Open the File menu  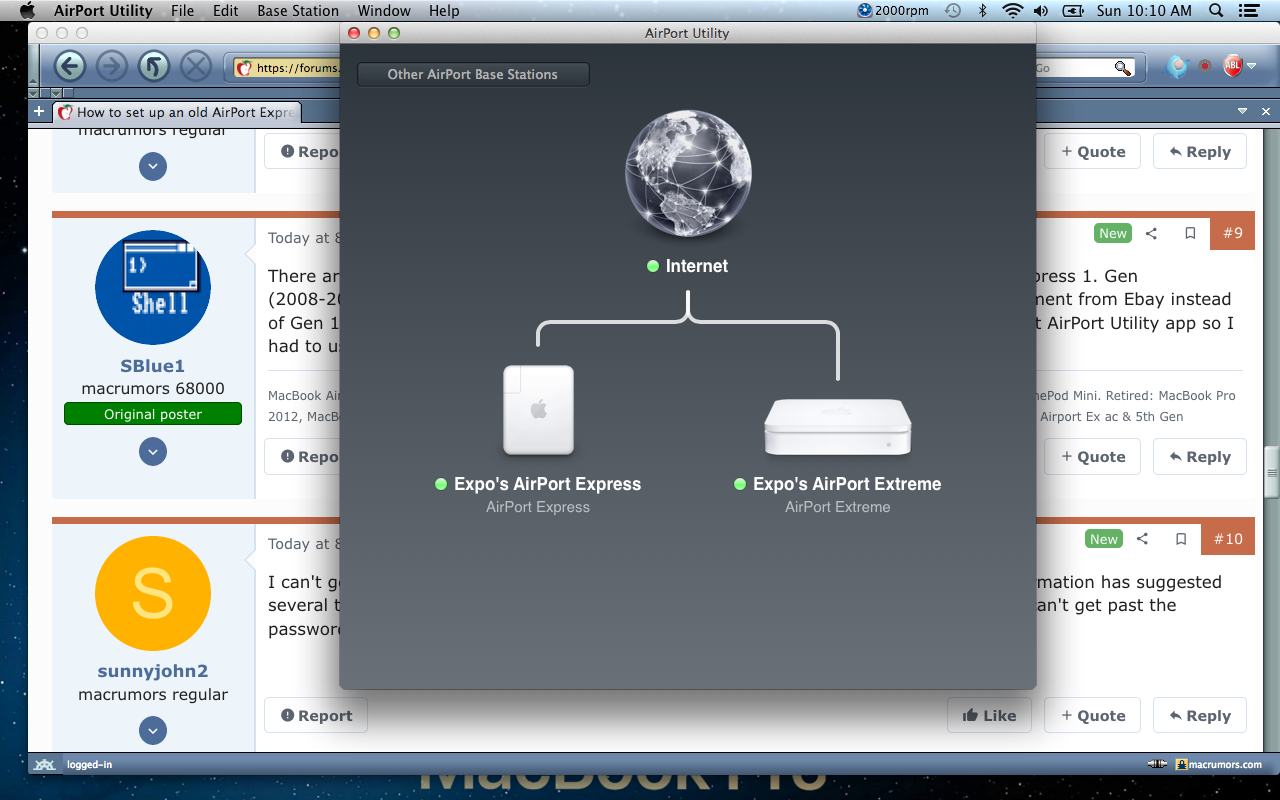point(183,11)
